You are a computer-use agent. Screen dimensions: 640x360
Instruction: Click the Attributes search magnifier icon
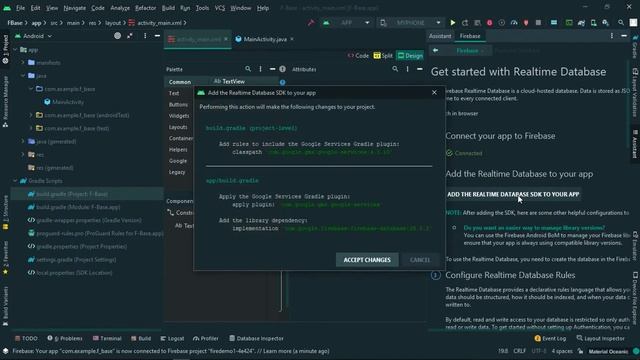[395, 69]
